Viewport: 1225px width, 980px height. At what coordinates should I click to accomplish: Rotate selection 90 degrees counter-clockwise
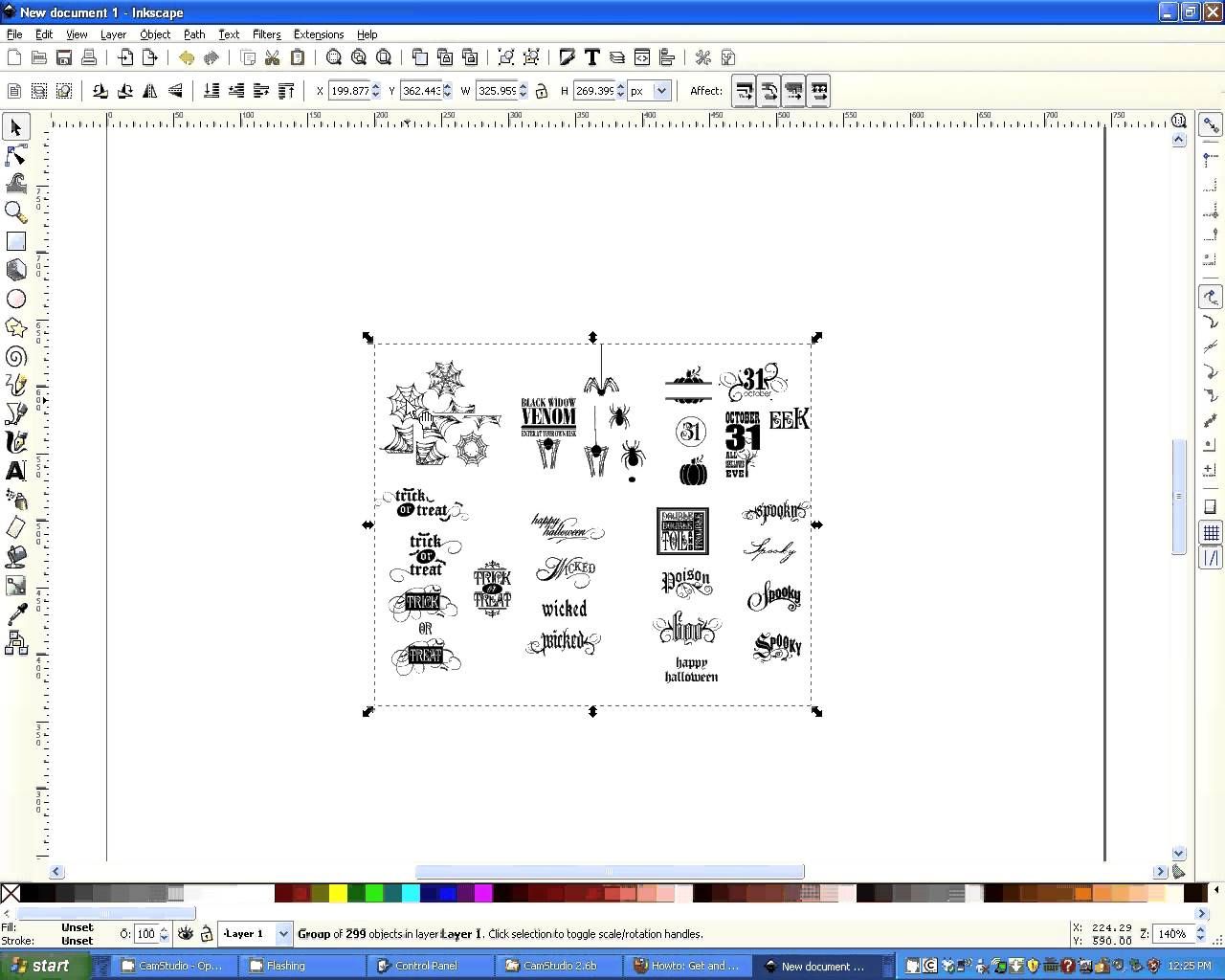(x=100, y=91)
